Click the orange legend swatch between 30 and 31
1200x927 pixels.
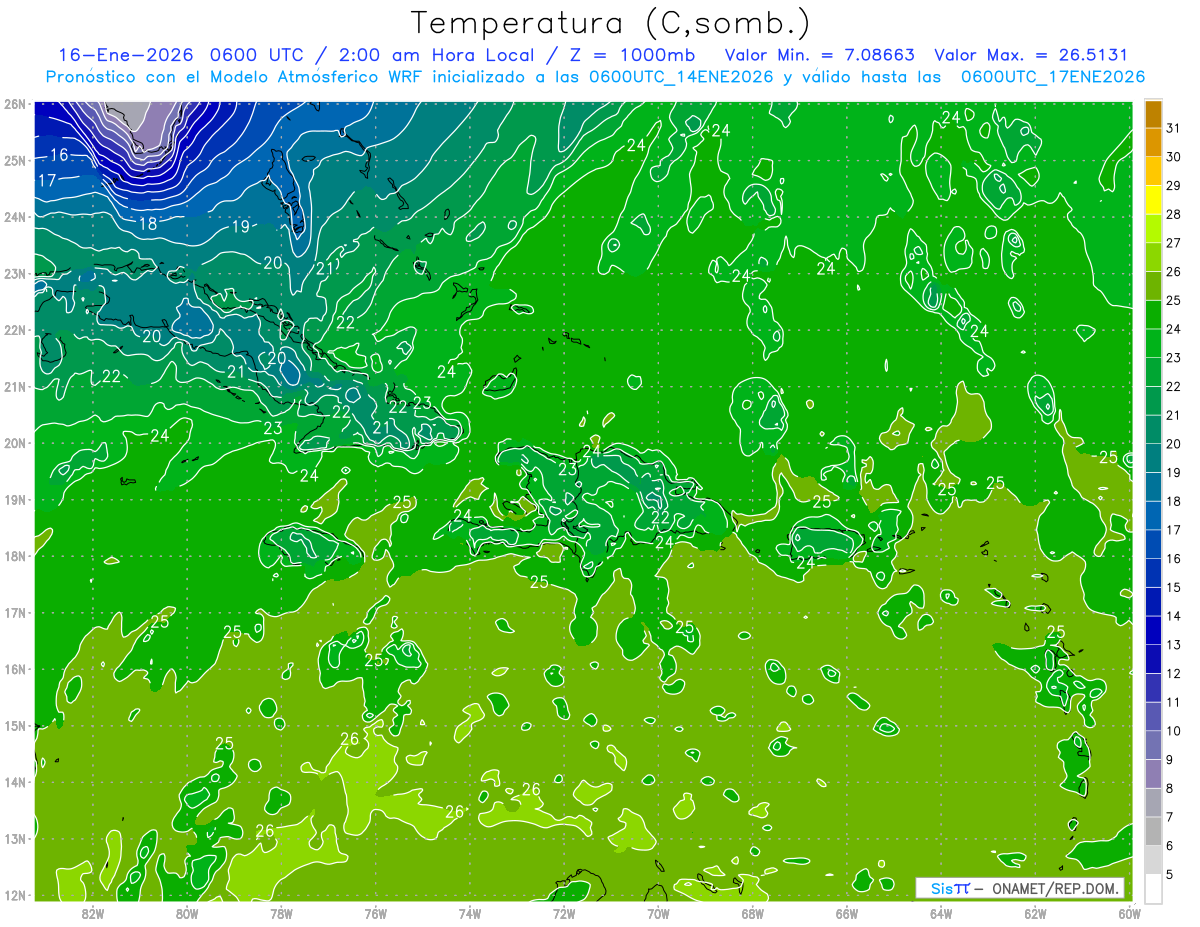coord(1153,143)
